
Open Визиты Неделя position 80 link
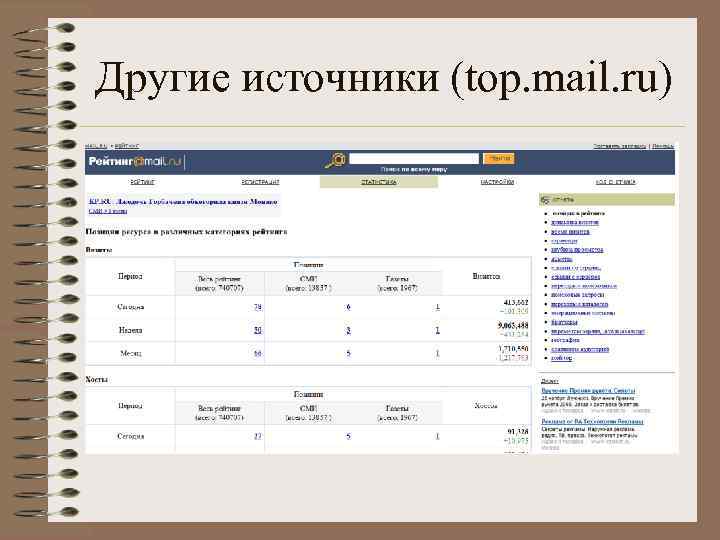258,330
